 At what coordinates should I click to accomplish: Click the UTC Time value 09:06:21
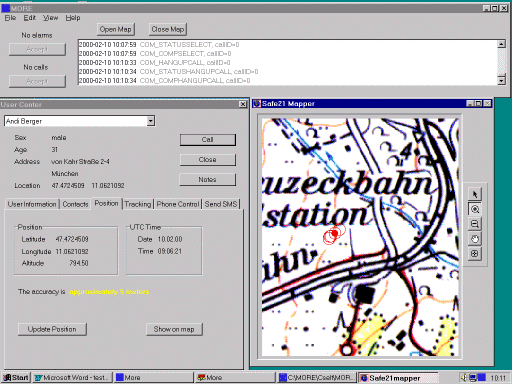coord(170,251)
